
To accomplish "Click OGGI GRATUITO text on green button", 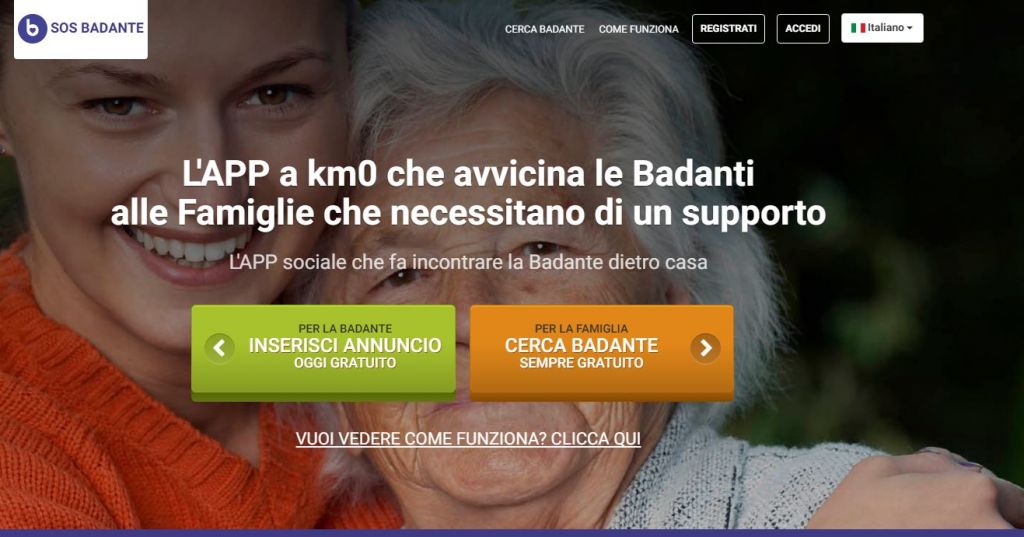I will coord(345,363).
